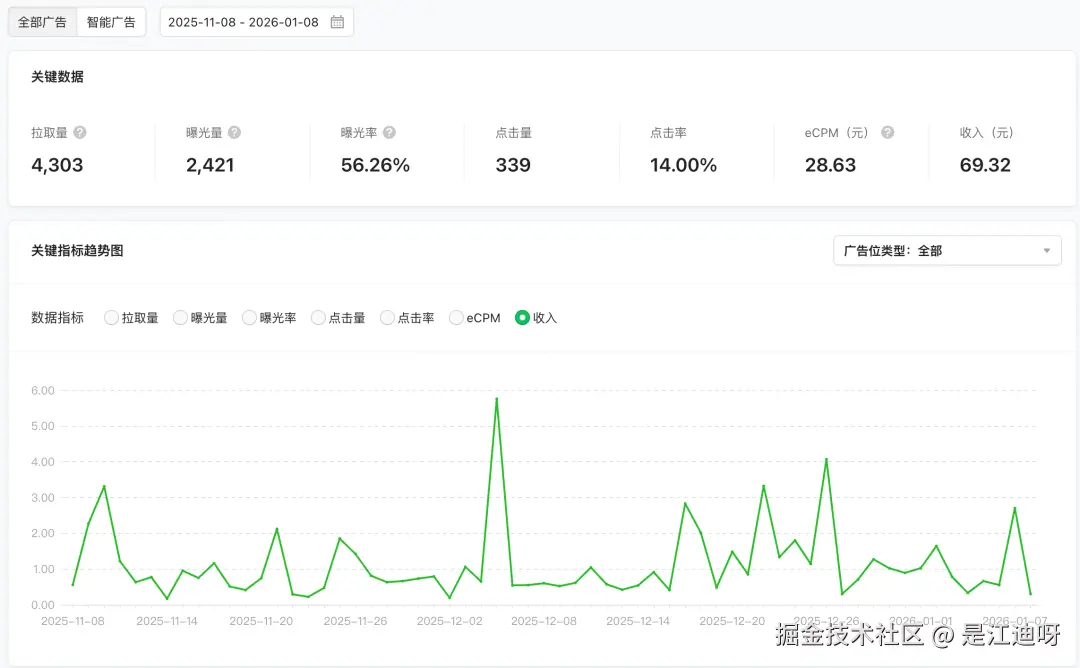Viewport: 1080px width, 668px height.
Task: Click the 2025-11-14 x-axis label
Action: pos(167,621)
